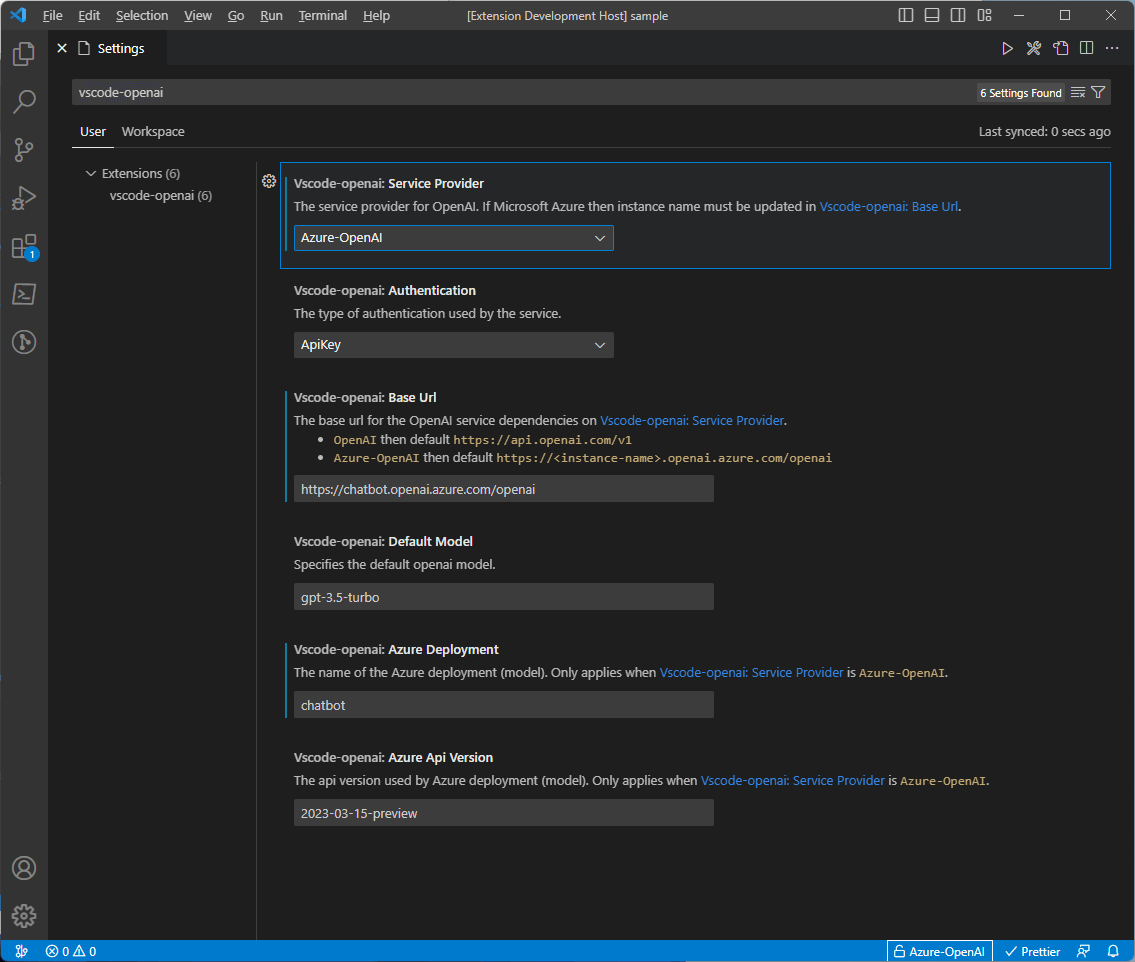Open the Help menu
Screen dimensions: 1135x962
tap(376, 15)
